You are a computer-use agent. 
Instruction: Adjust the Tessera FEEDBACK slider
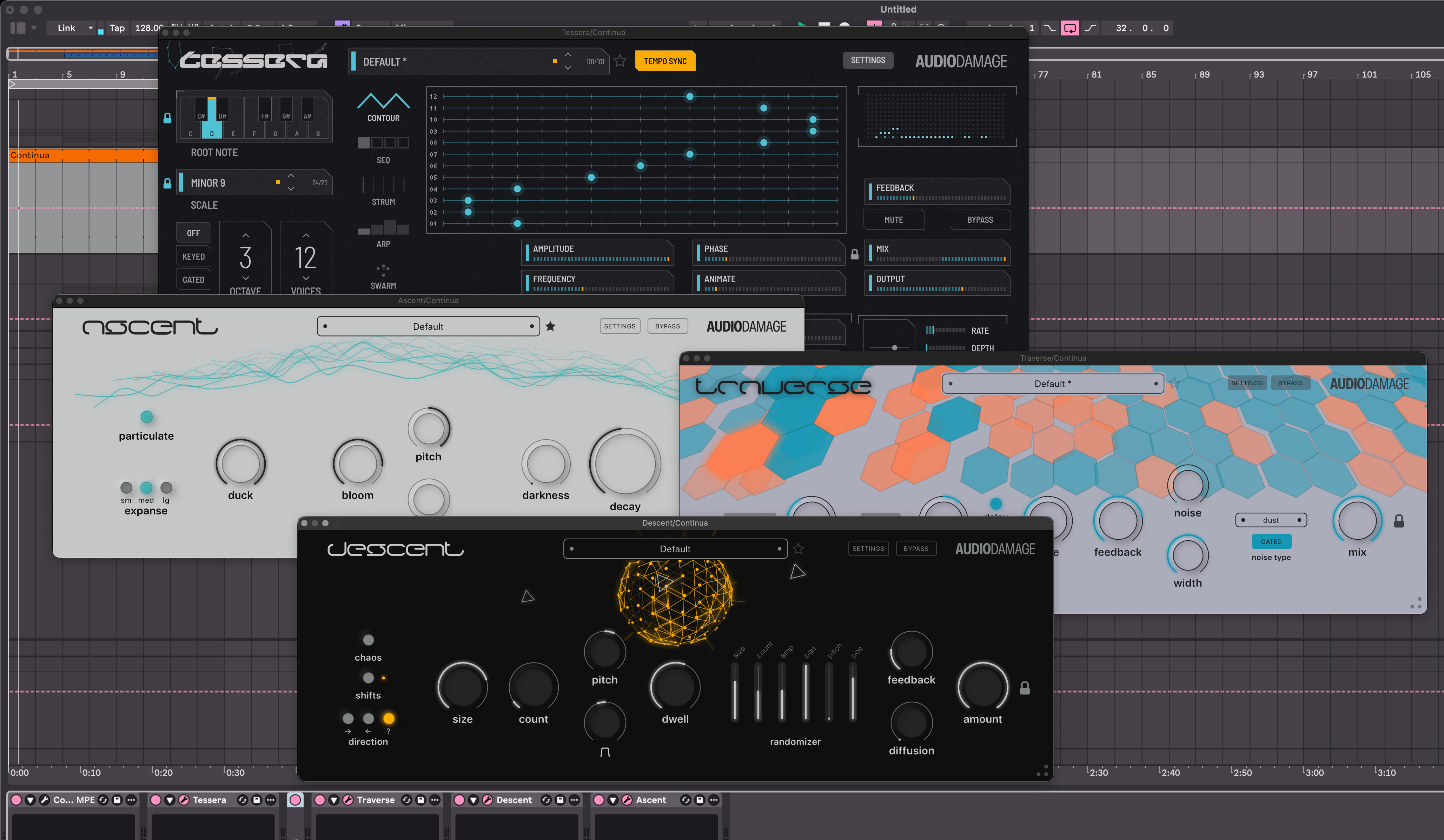[x=938, y=192]
